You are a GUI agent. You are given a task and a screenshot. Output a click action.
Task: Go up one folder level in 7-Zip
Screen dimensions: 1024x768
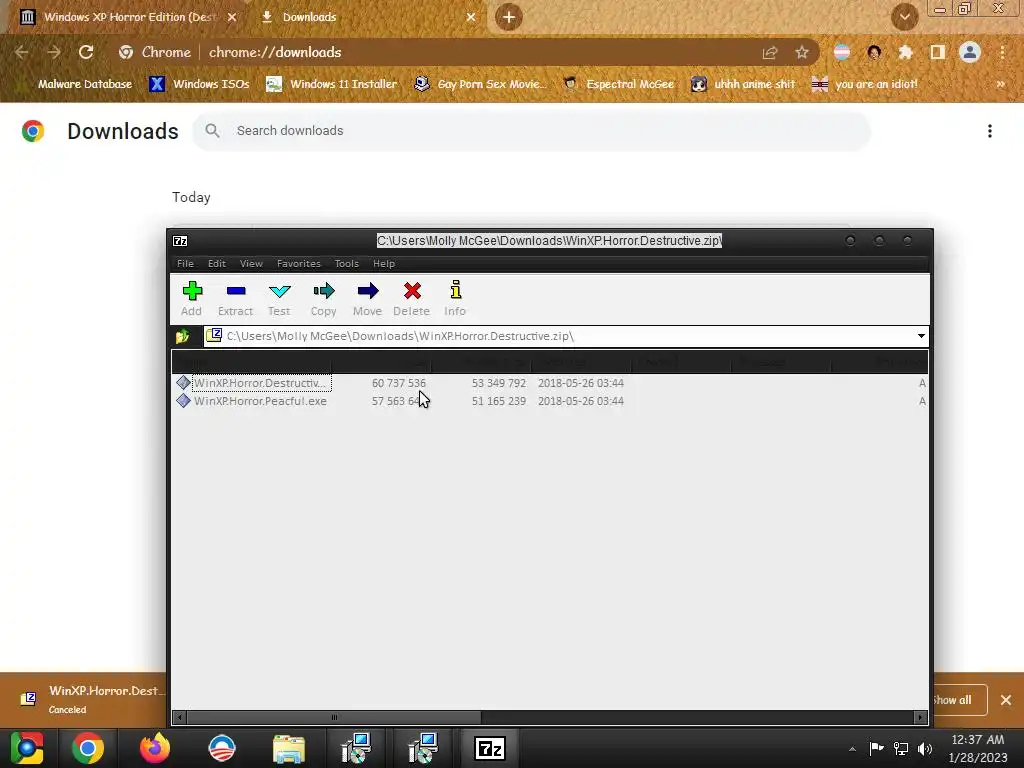click(182, 336)
